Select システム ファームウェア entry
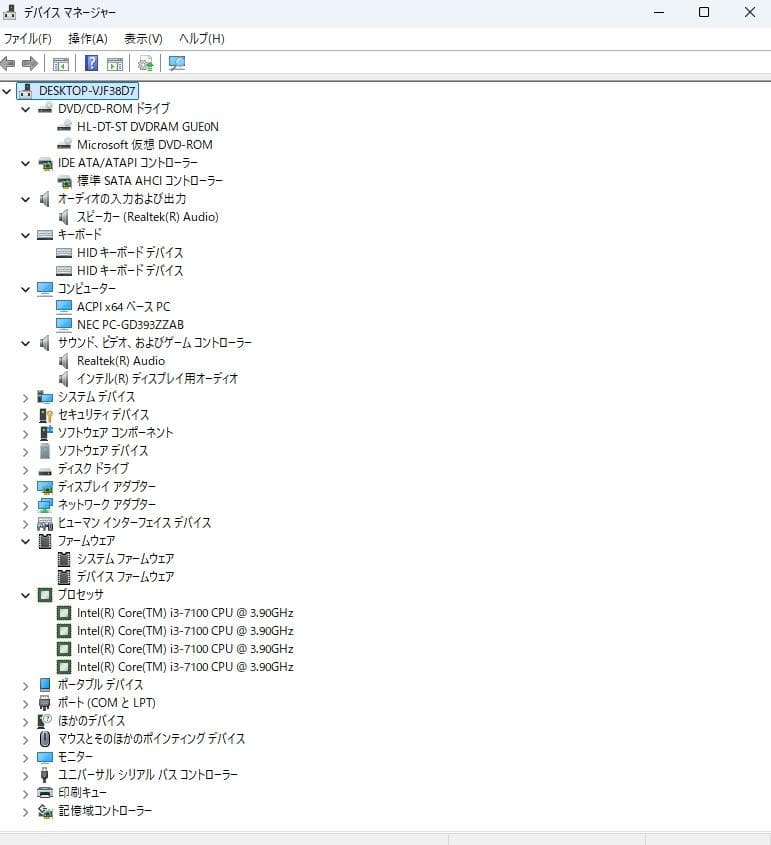Image resolution: width=771 pixels, height=845 pixels. (x=126, y=559)
